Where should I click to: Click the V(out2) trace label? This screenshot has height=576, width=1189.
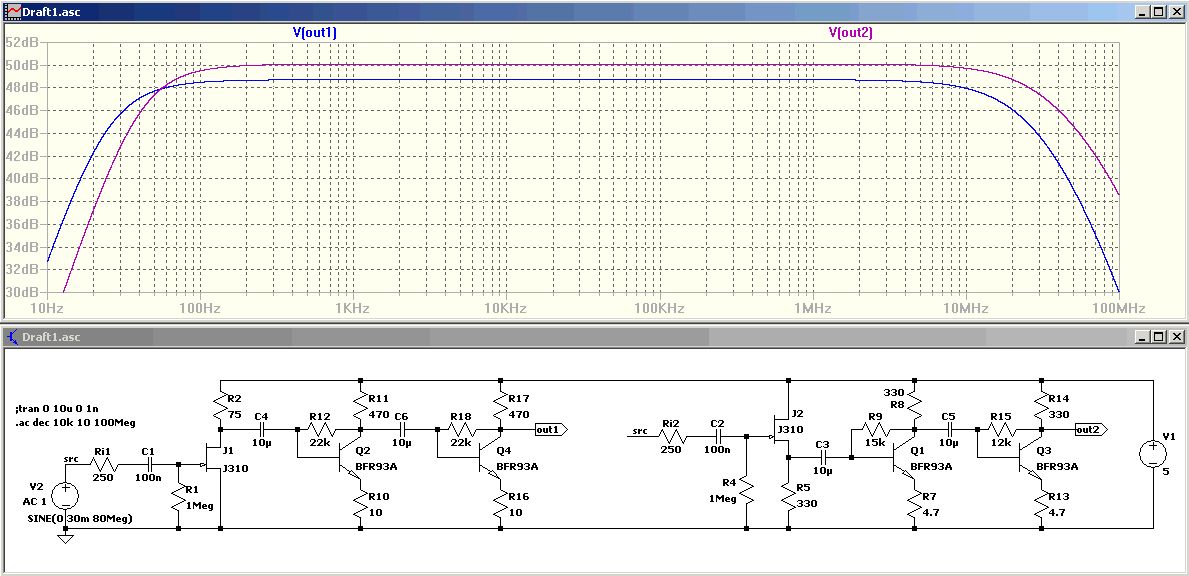850,33
